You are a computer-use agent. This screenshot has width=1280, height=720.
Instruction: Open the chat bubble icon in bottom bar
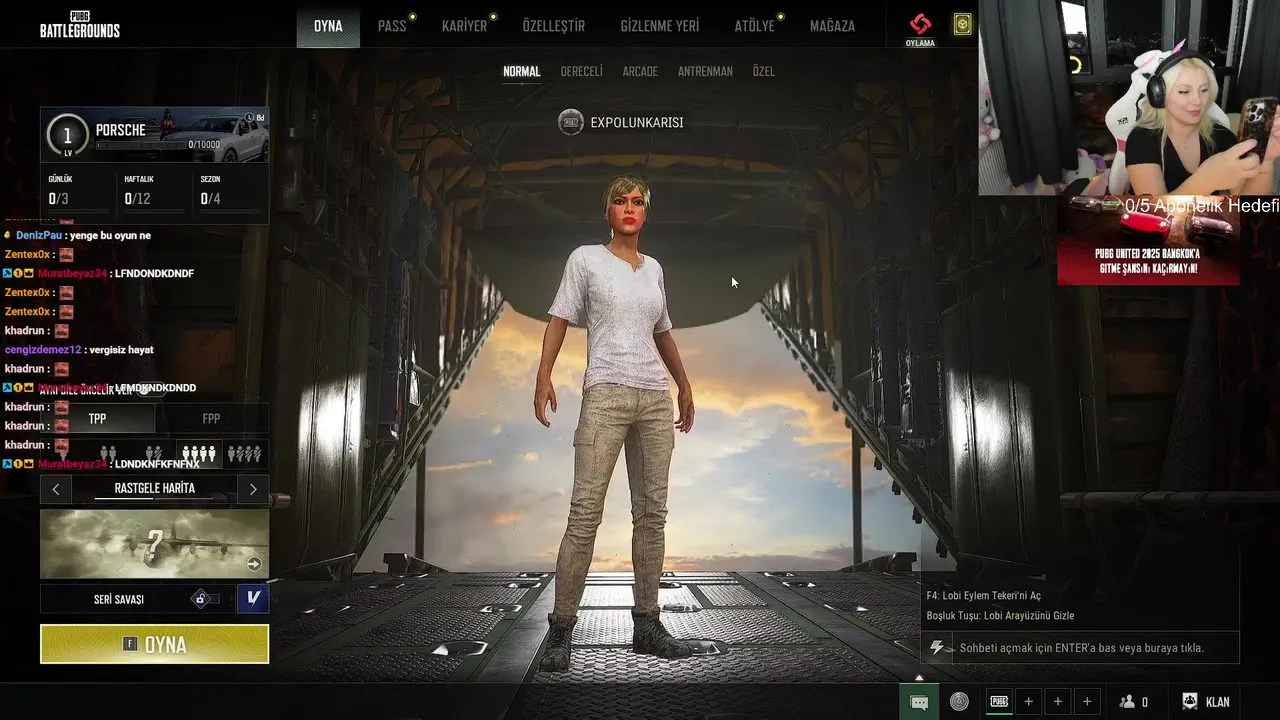(919, 702)
